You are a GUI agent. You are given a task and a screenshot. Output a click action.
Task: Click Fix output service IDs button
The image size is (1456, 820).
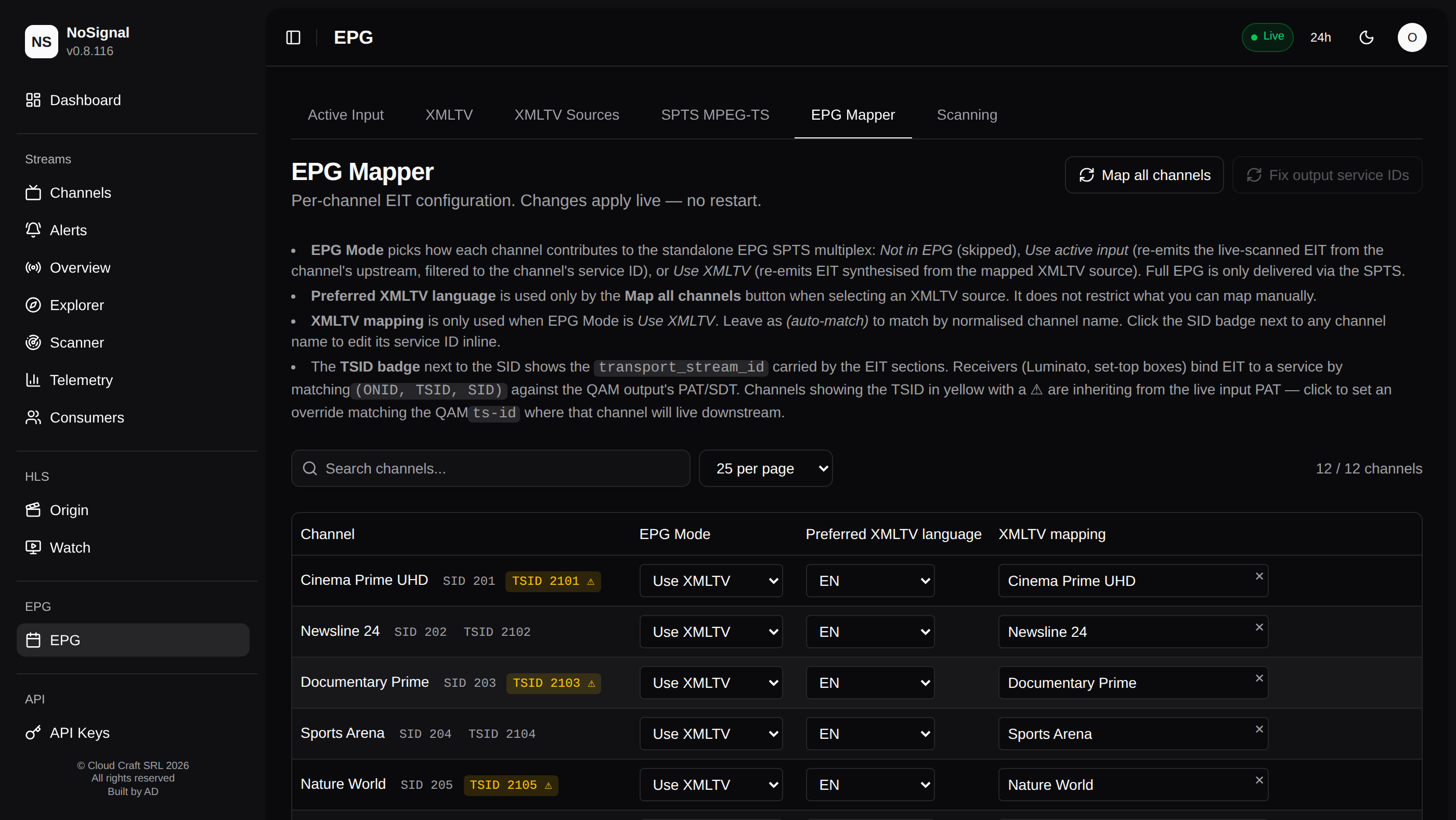(x=1327, y=175)
